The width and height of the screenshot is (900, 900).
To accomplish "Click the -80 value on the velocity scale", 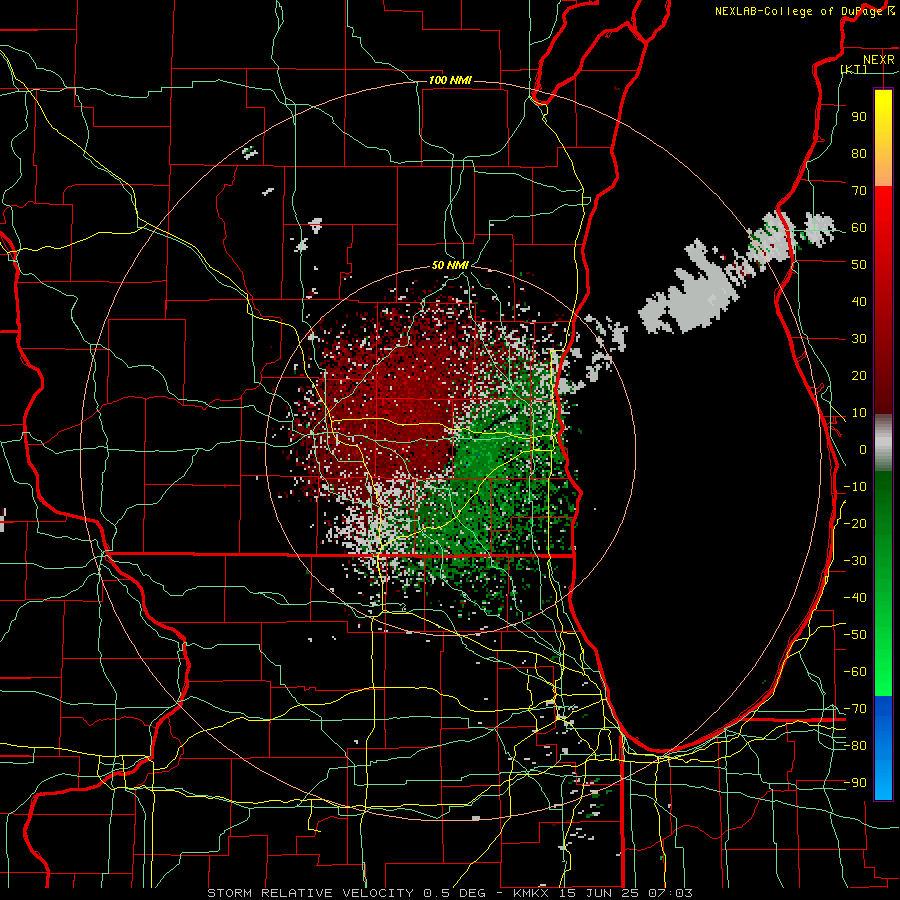I will (855, 746).
